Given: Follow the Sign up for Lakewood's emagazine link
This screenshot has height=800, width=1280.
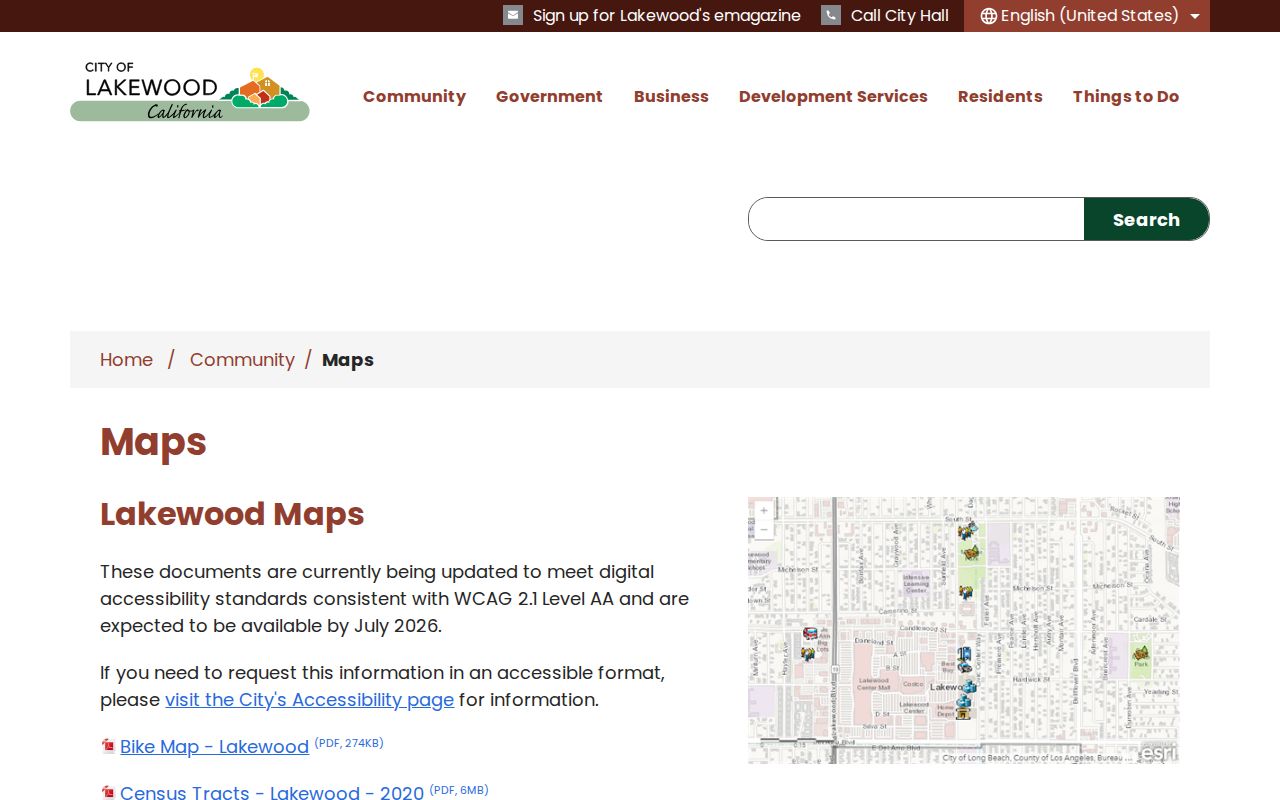Looking at the screenshot, I should click(667, 16).
